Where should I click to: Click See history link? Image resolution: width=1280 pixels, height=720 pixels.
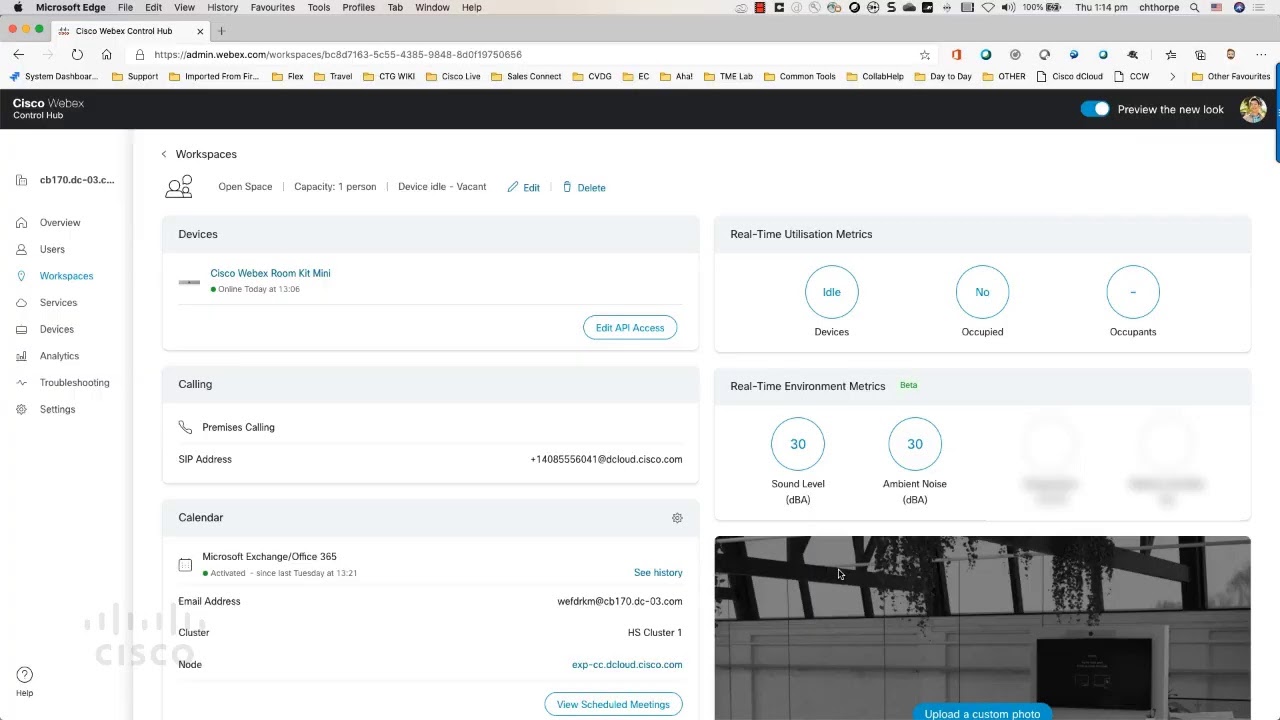[658, 573]
